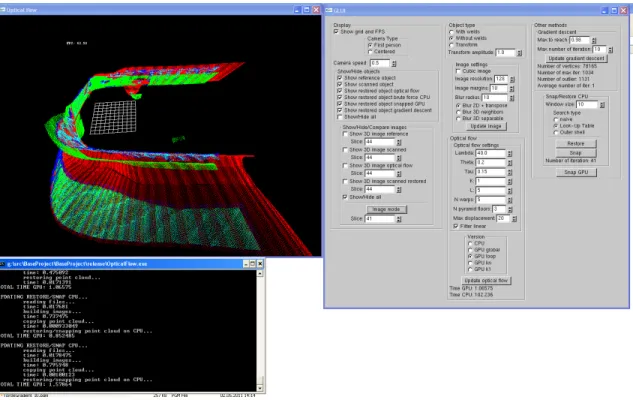Toggle Show restored object gradient descent
Image resolution: width=633 pixels, height=400 pixels.
point(340,110)
